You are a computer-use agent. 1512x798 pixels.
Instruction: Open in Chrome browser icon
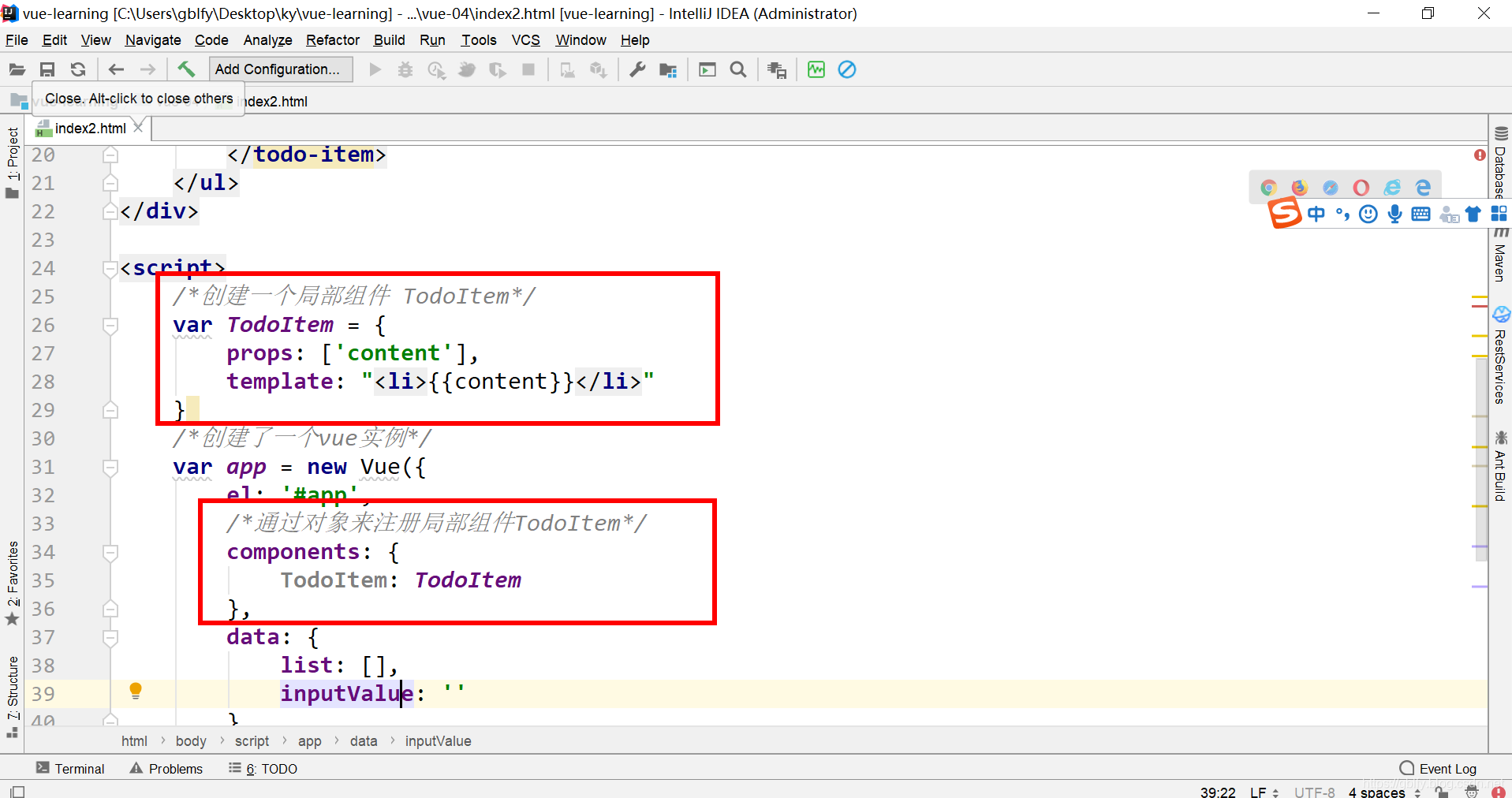pos(1269,187)
